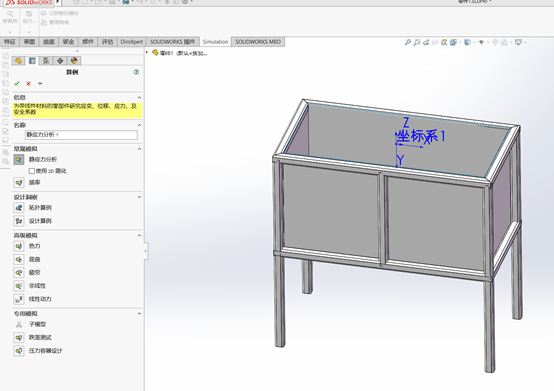This screenshot has width=554, height=391.
Task: Switch to the PropertyManager tab icon
Action: (32, 61)
